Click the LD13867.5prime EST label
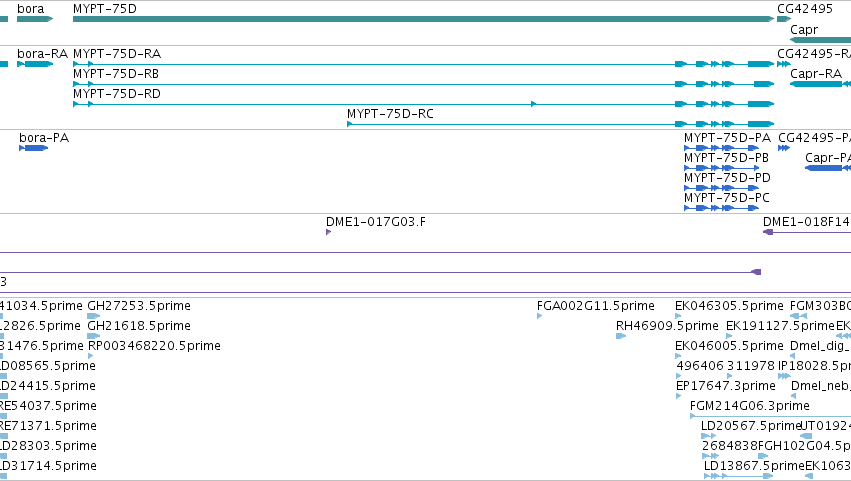The image size is (851, 481). (x=754, y=467)
